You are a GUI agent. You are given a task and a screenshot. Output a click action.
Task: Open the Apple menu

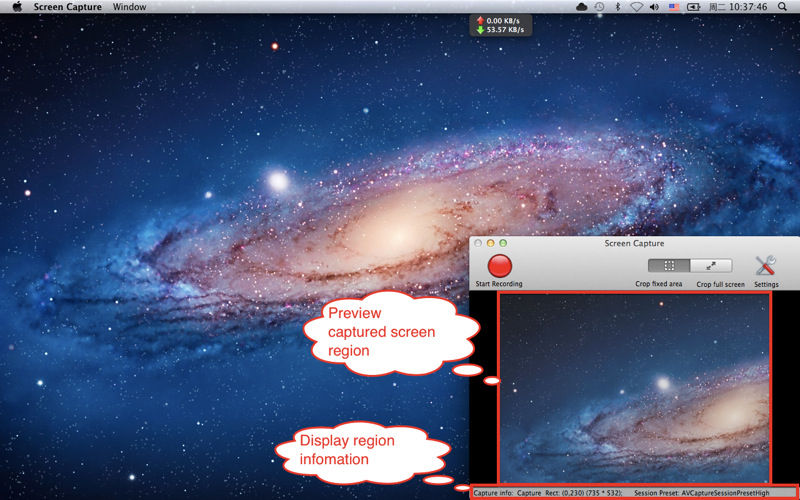coord(16,7)
